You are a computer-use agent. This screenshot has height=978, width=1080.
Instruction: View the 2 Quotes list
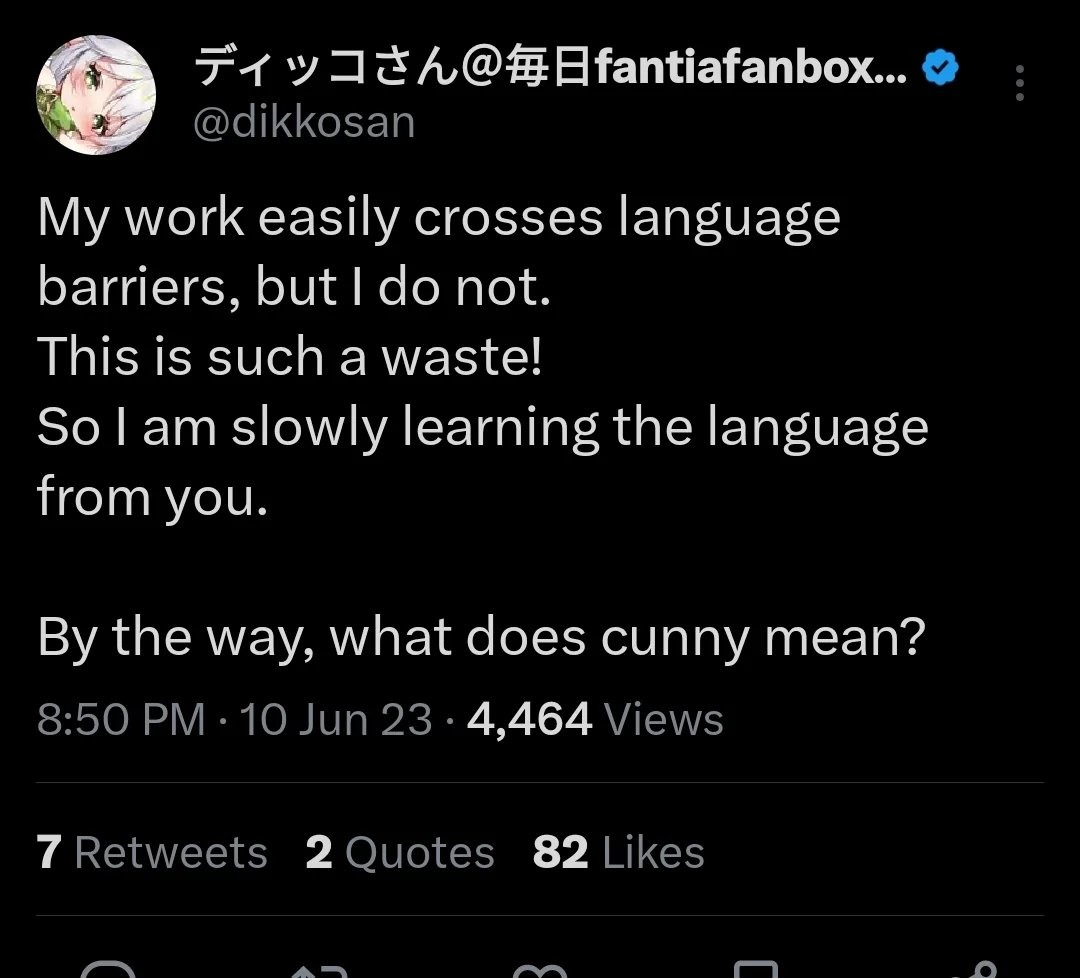click(x=400, y=853)
